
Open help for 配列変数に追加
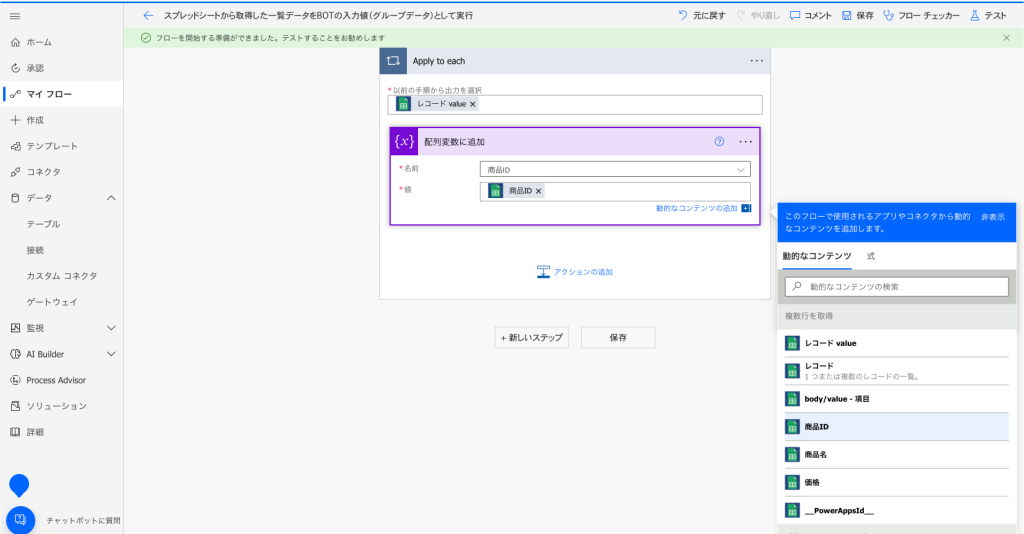(x=719, y=142)
